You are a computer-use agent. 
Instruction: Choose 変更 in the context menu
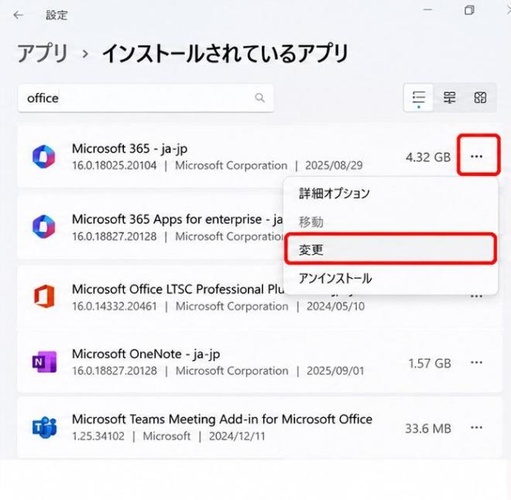[x=391, y=249]
